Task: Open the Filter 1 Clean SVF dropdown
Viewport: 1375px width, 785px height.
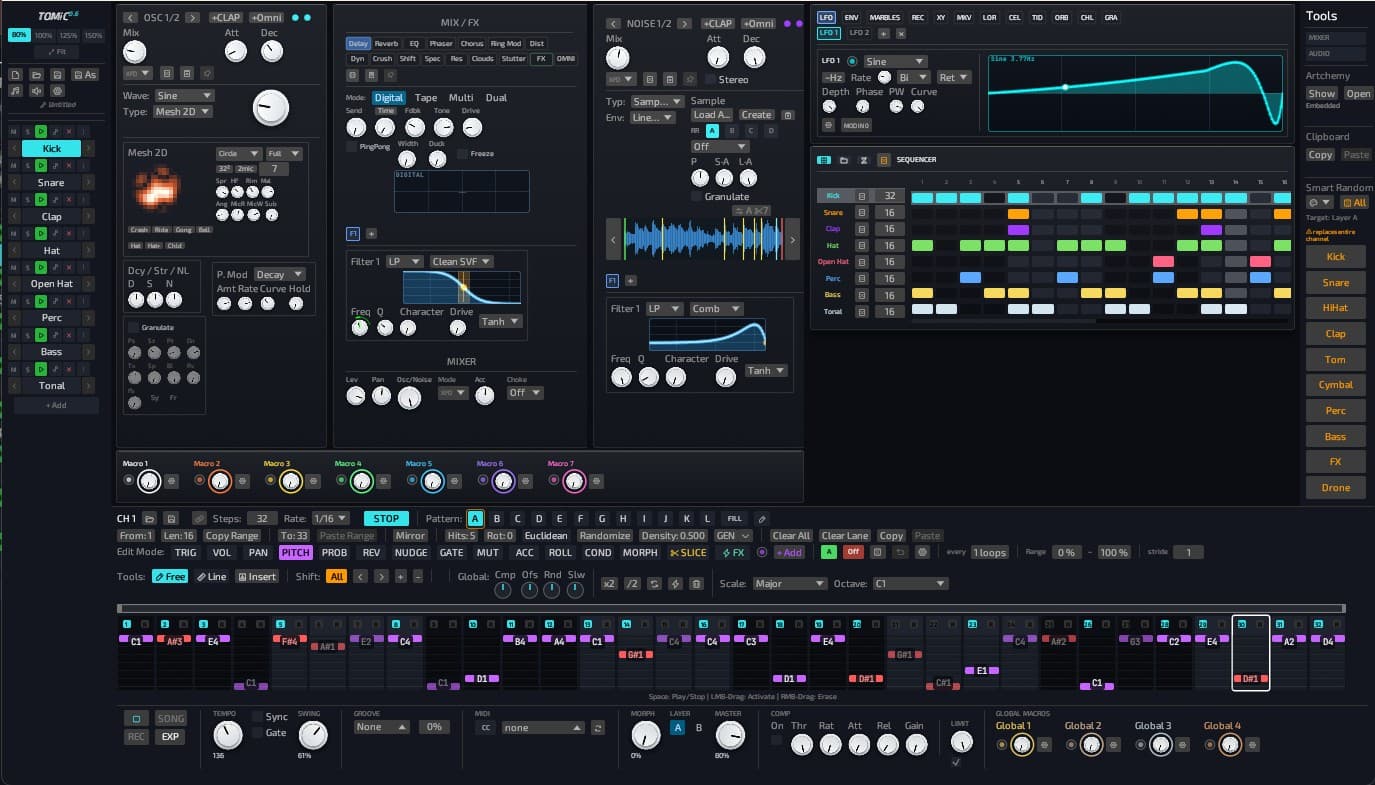Action: [x=461, y=262]
